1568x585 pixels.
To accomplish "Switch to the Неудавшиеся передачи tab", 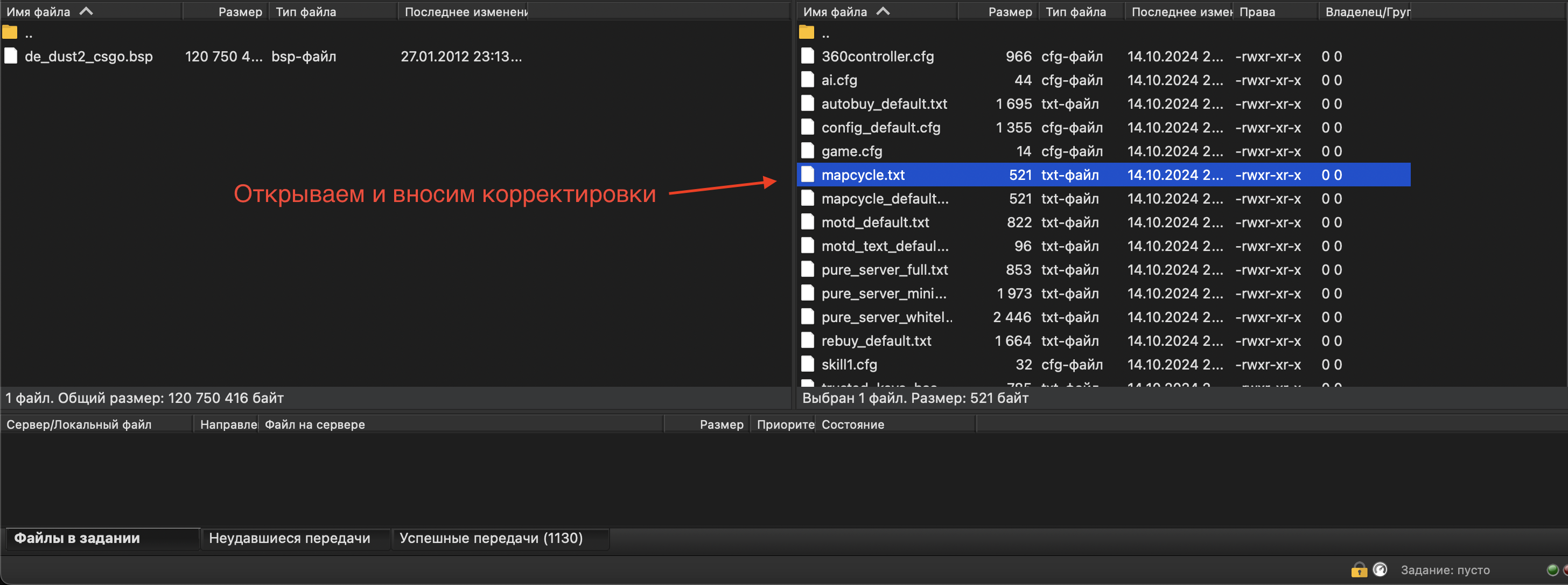I will [289, 538].
